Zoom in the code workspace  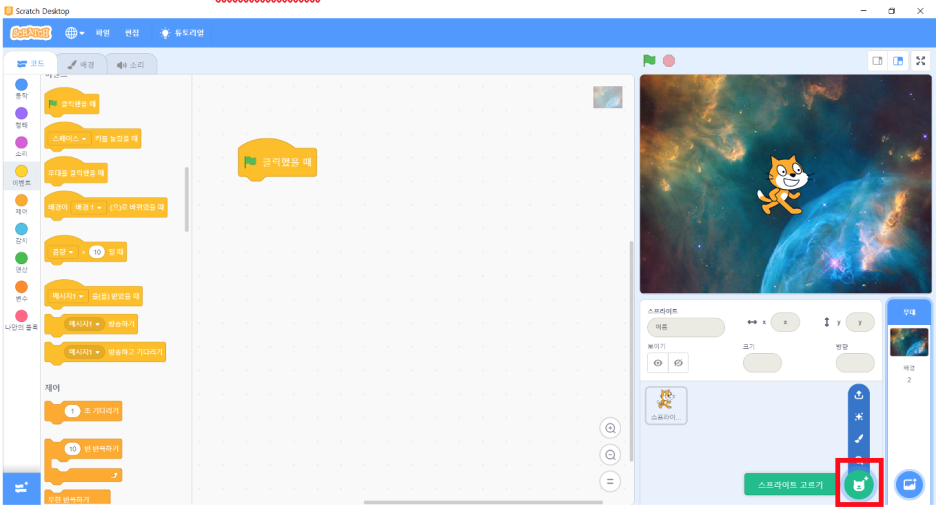click(x=610, y=428)
